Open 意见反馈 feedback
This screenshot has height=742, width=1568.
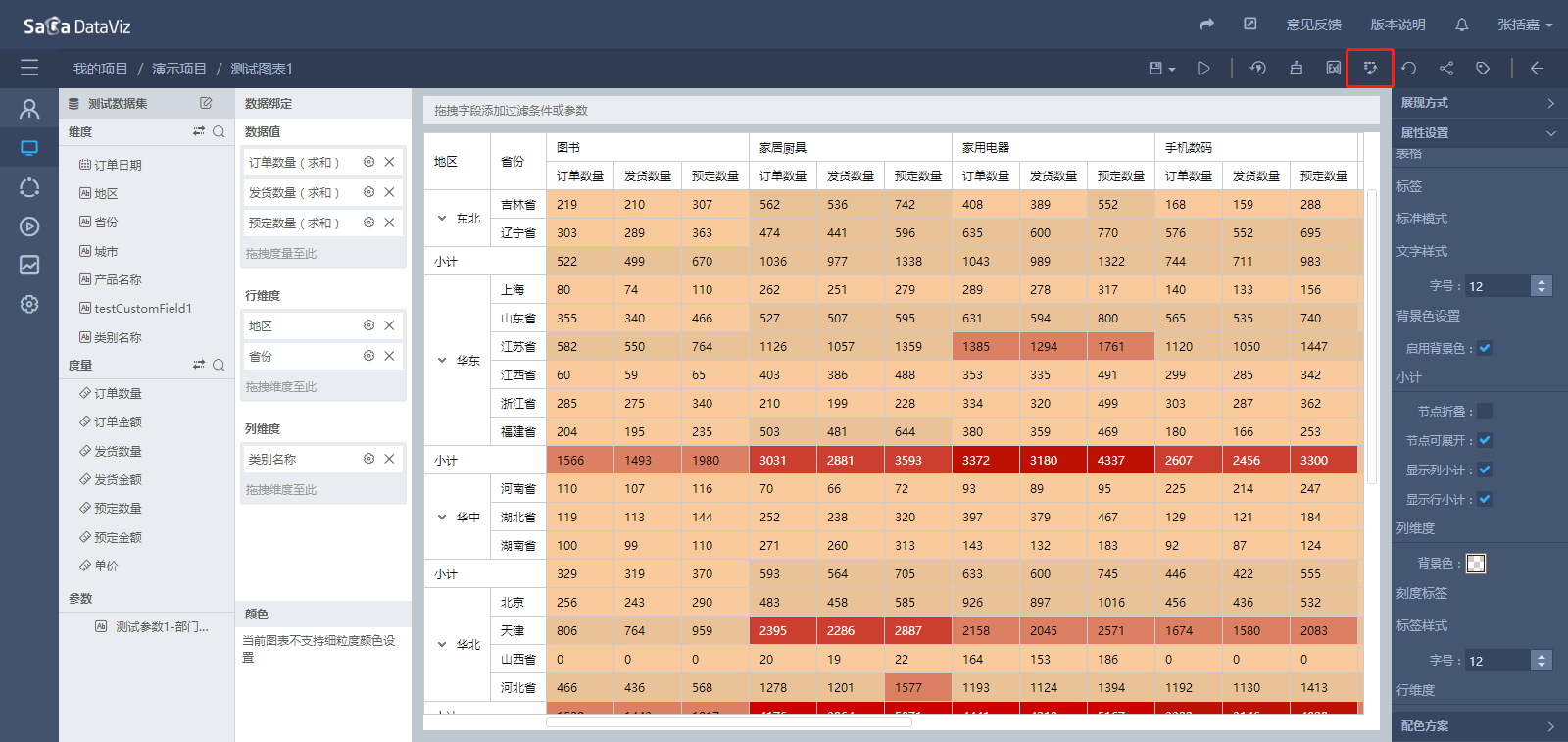(1314, 25)
